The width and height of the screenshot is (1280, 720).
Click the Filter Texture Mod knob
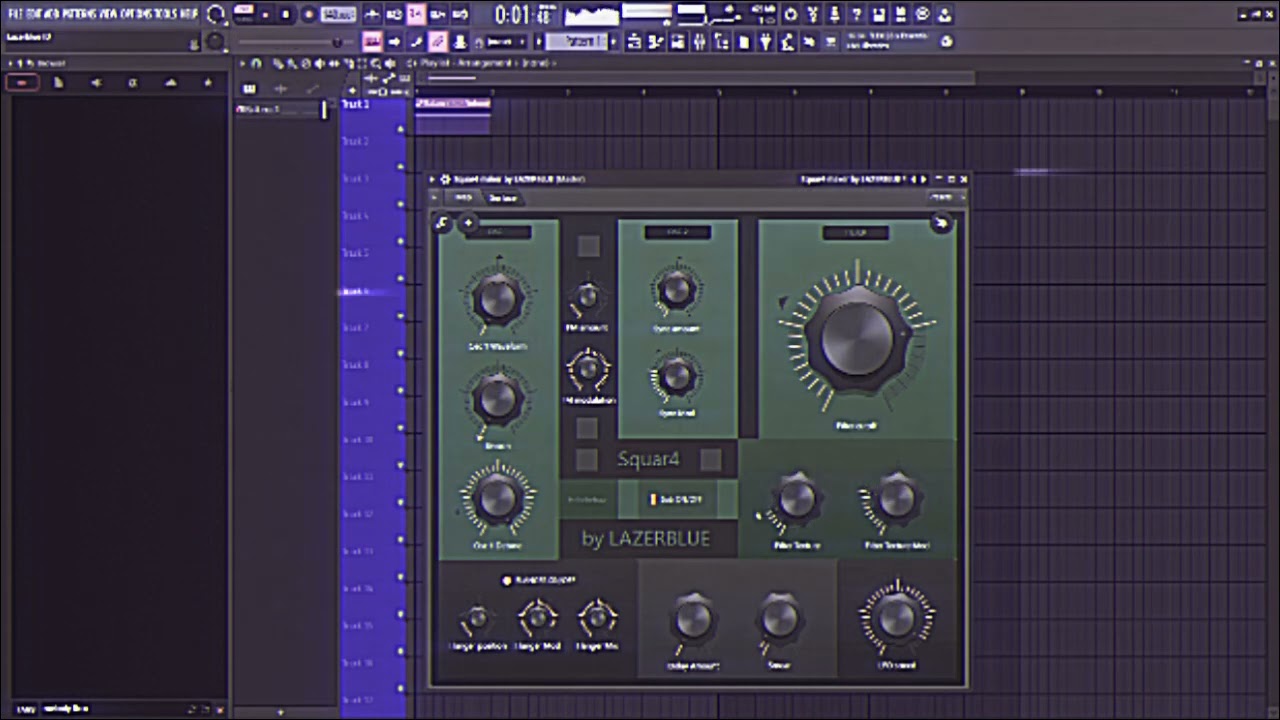coord(896,500)
